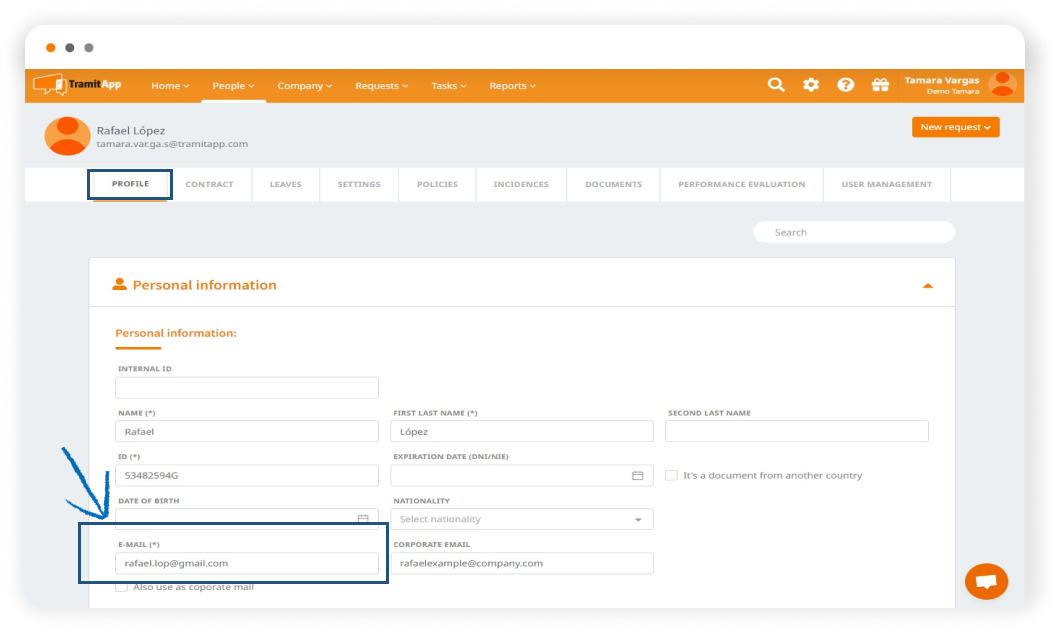Click the search magnifier icon in header

coord(776,85)
